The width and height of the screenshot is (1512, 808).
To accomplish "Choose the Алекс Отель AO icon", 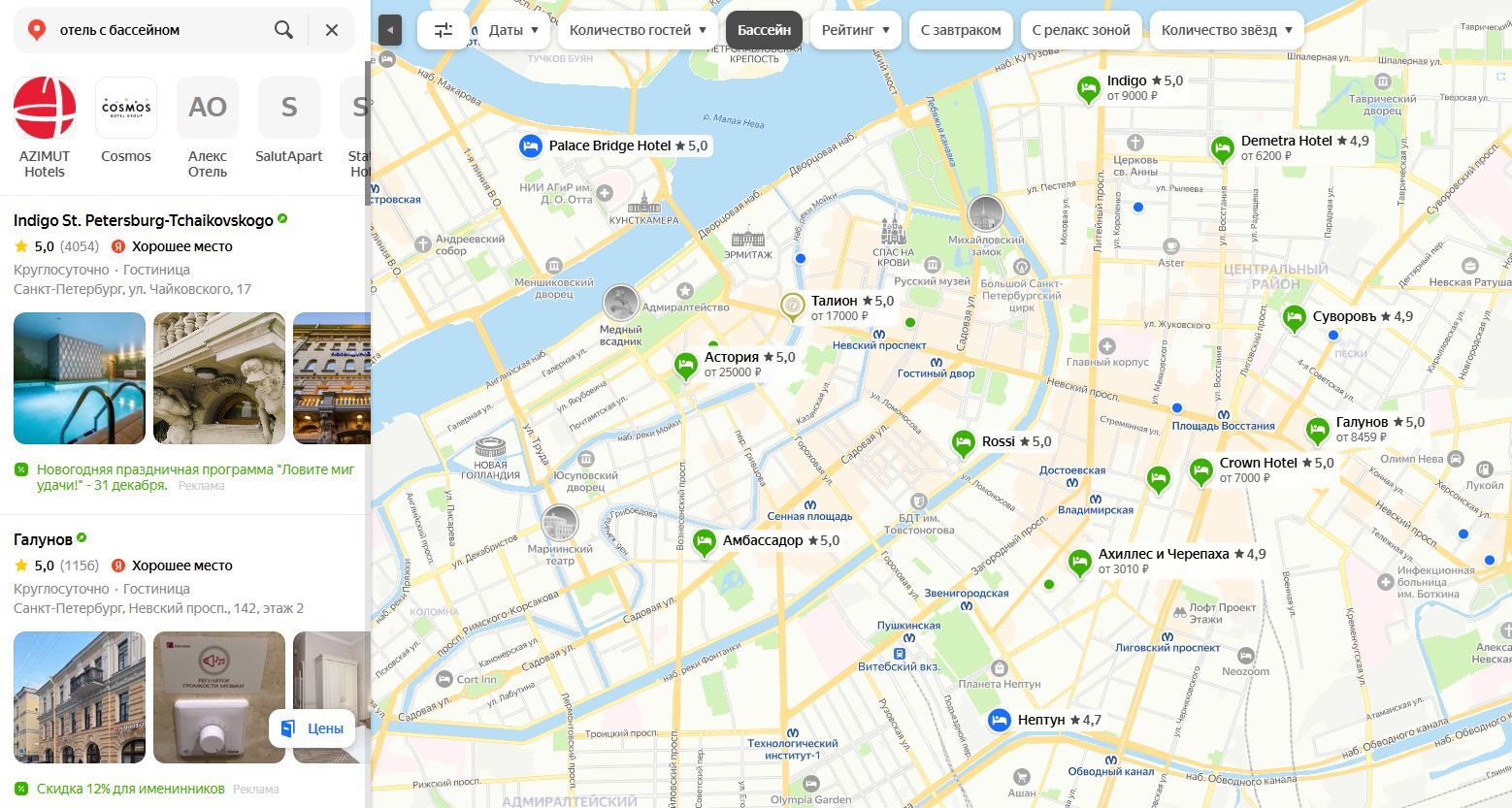I will [x=208, y=108].
